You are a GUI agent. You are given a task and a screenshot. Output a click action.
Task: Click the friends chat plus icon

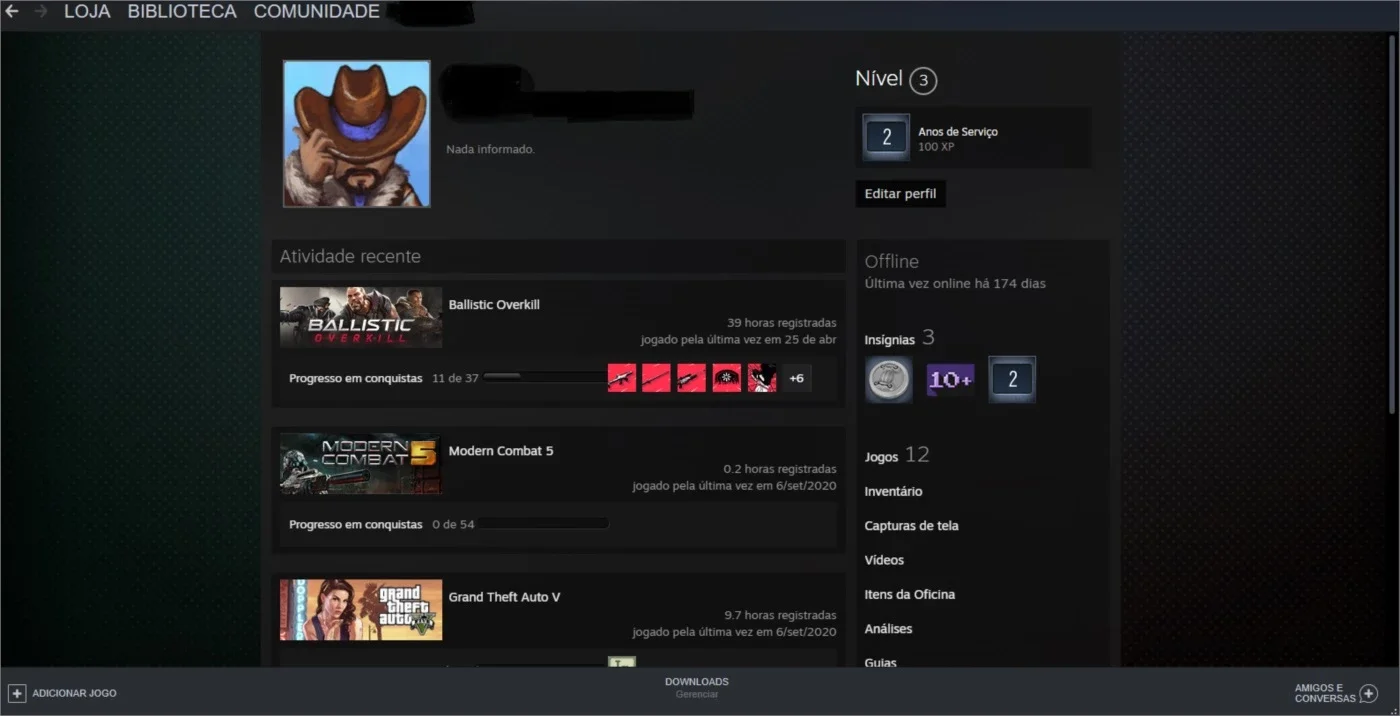pos(1369,693)
